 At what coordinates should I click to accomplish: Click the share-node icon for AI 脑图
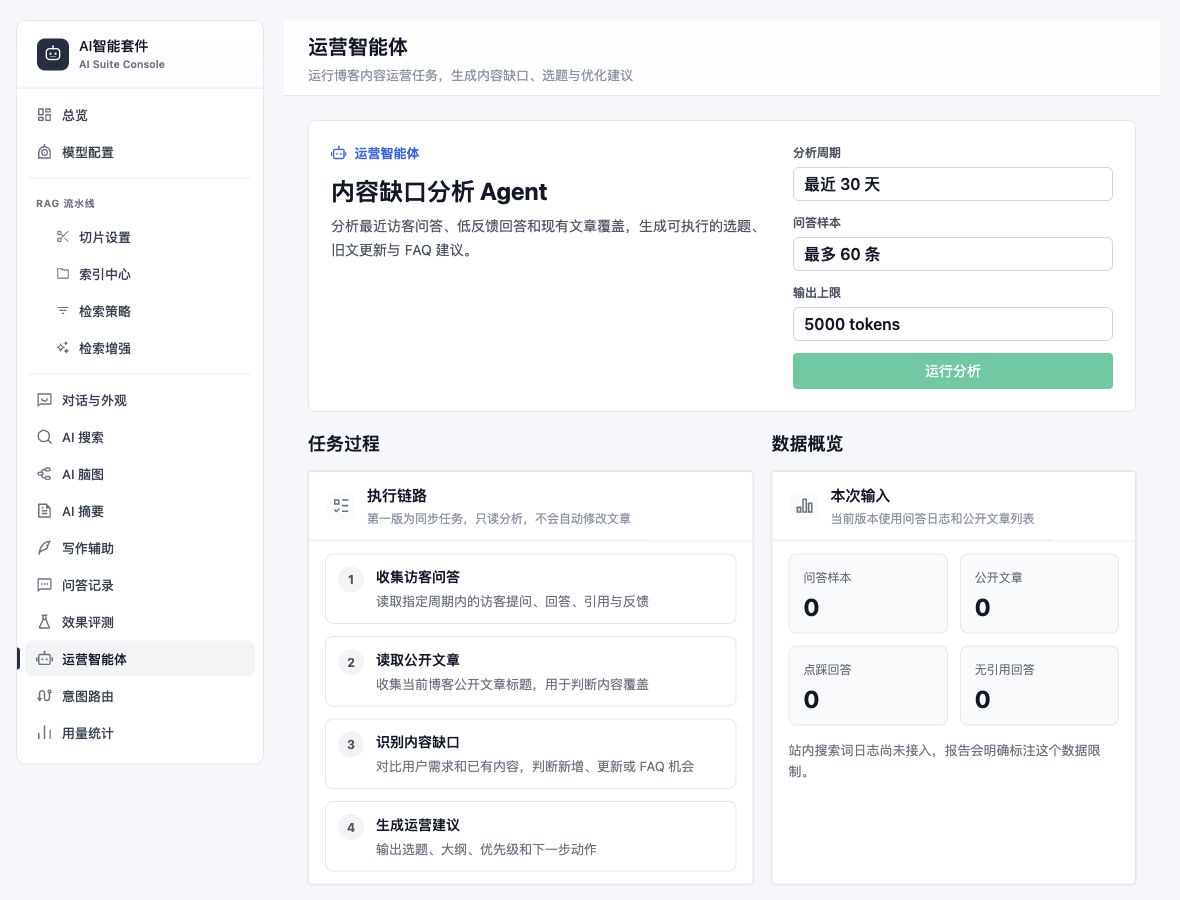(x=44, y=473)
